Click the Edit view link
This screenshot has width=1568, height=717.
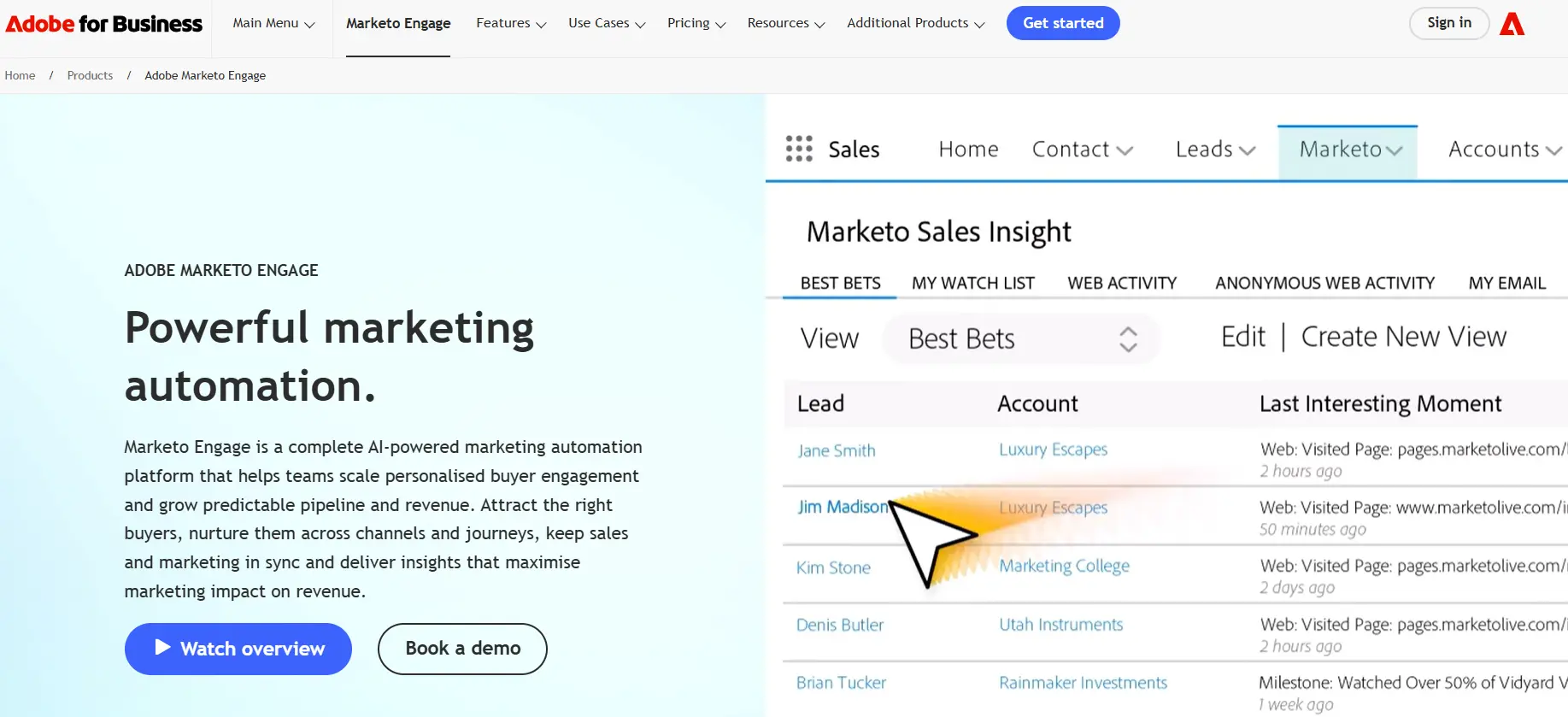[1243, 337]
